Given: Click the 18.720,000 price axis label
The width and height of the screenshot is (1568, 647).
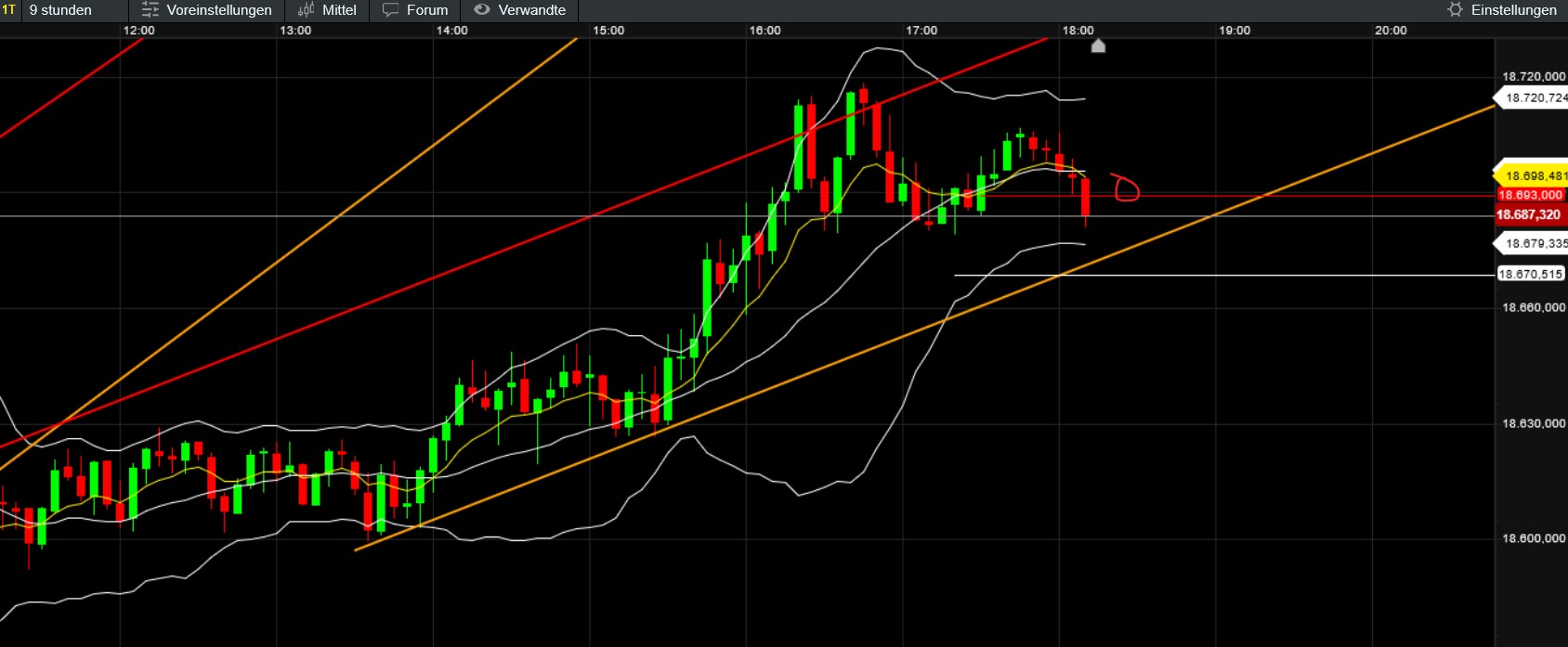Looking at the screenshot, I should pos(1534,76).
